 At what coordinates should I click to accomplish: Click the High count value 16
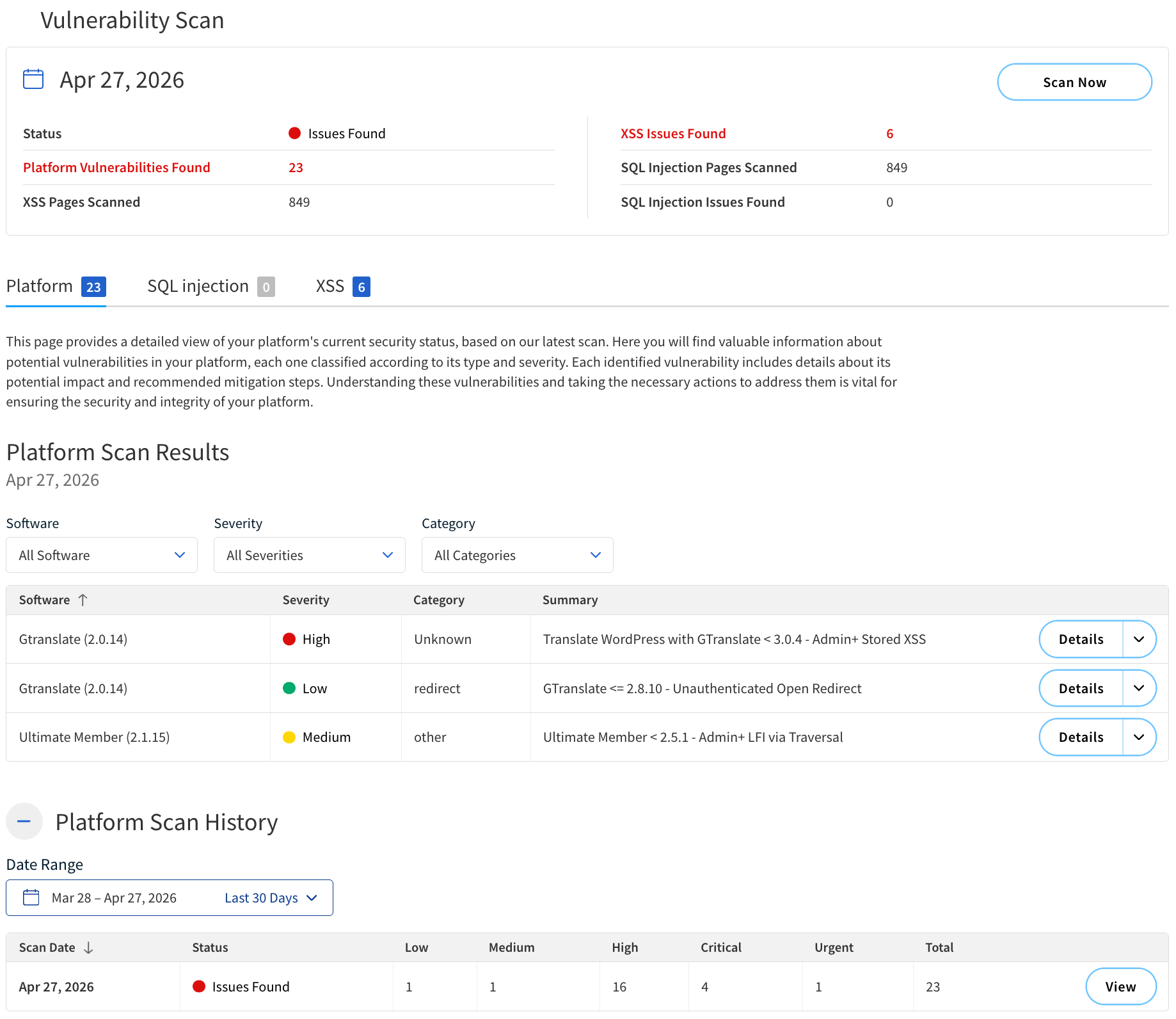coord(619,986)
